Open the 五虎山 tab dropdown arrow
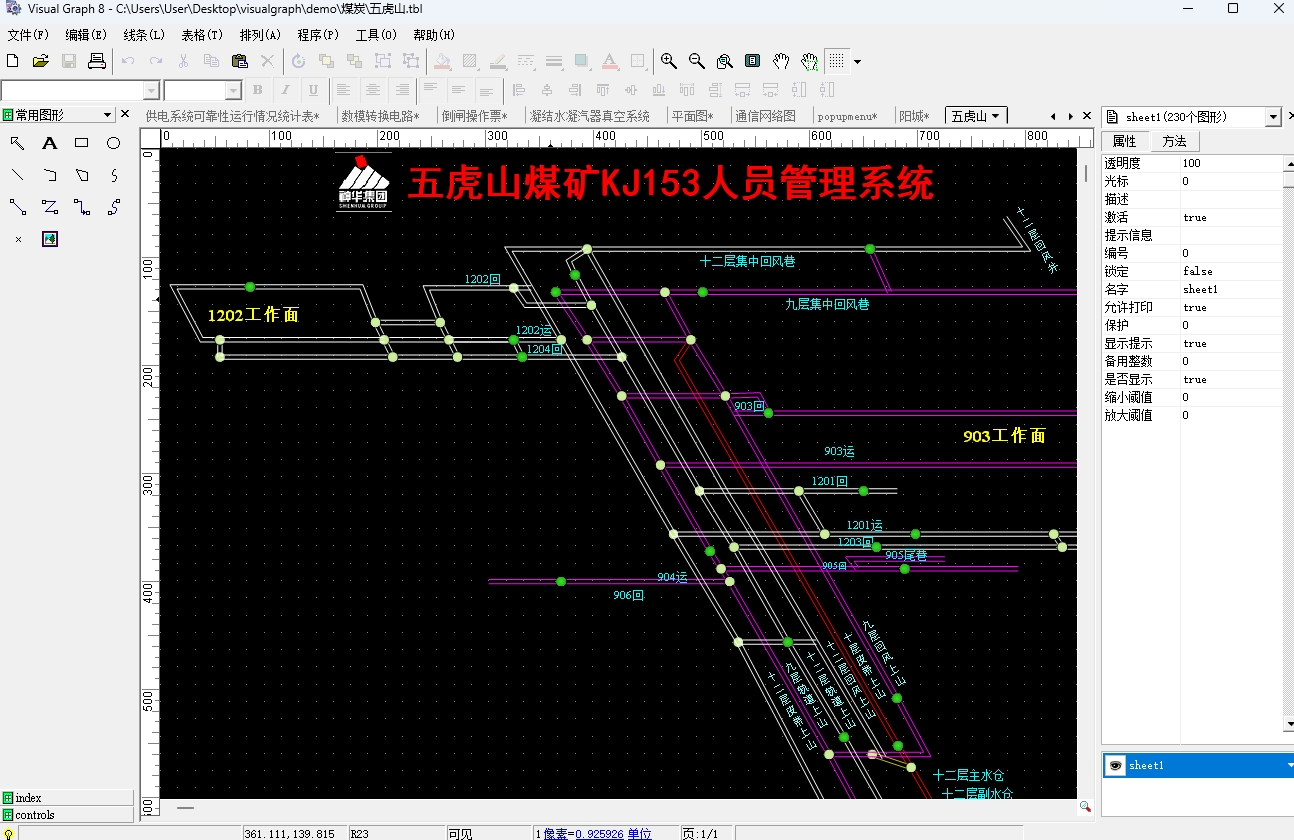Screen dimensions: 1294x840 [995, 116]
